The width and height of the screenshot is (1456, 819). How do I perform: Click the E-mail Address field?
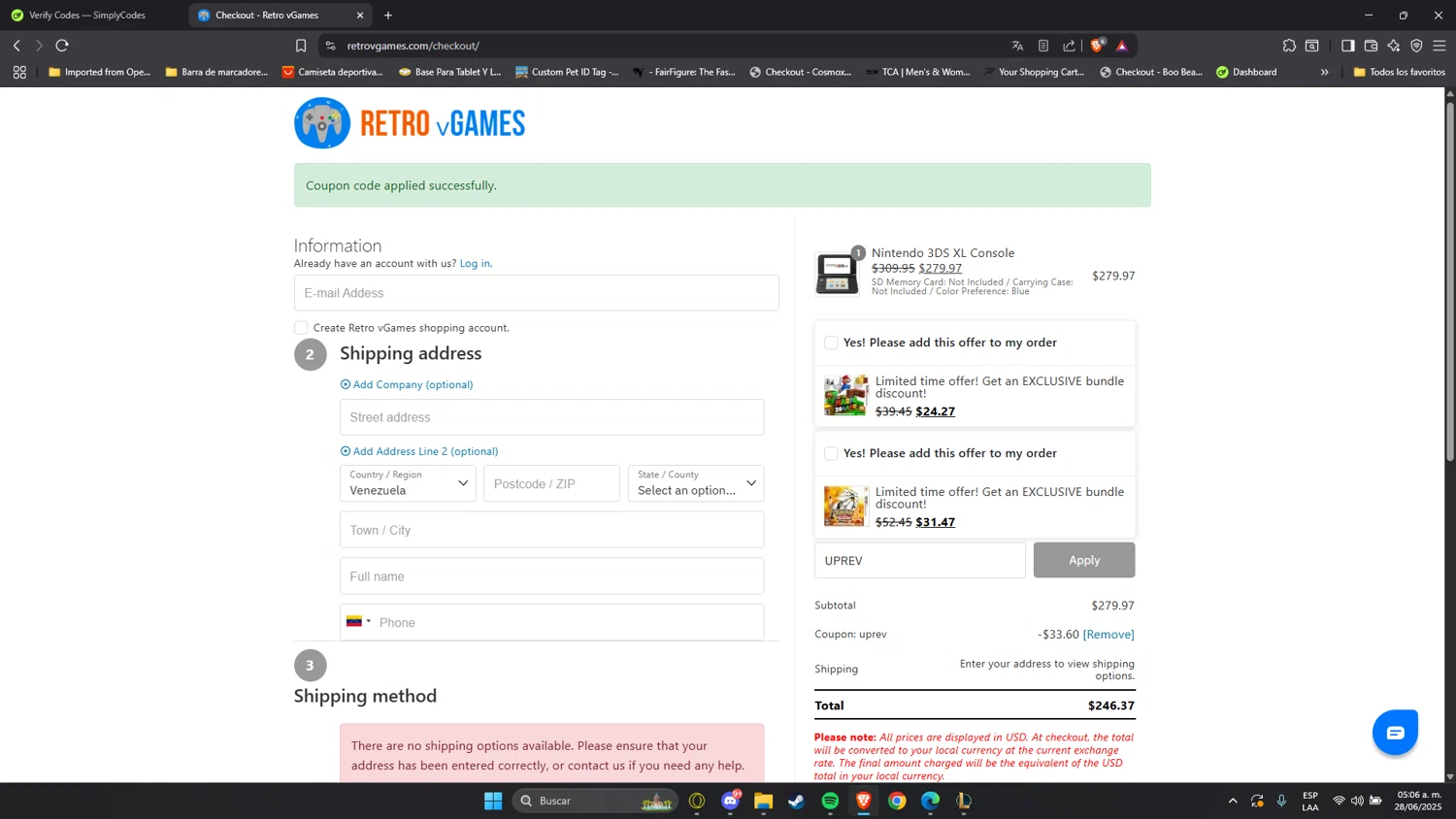coord(537,293)
